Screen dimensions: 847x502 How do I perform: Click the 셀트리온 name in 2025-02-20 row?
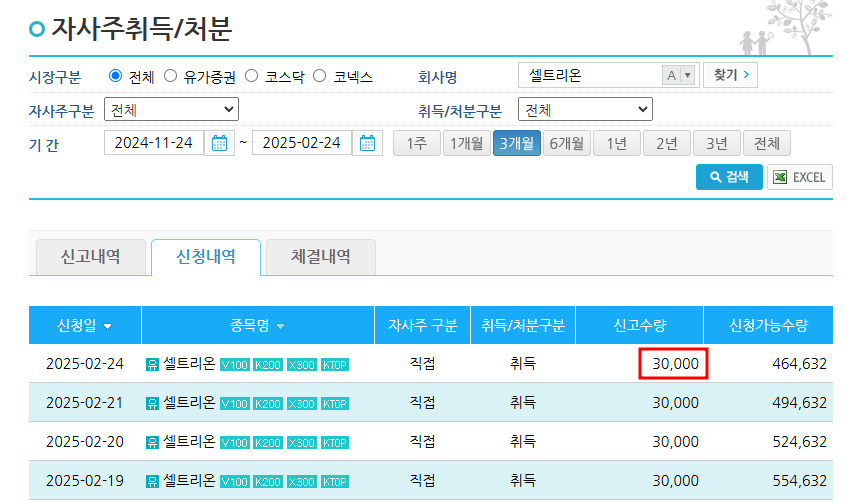click(189, 441)
